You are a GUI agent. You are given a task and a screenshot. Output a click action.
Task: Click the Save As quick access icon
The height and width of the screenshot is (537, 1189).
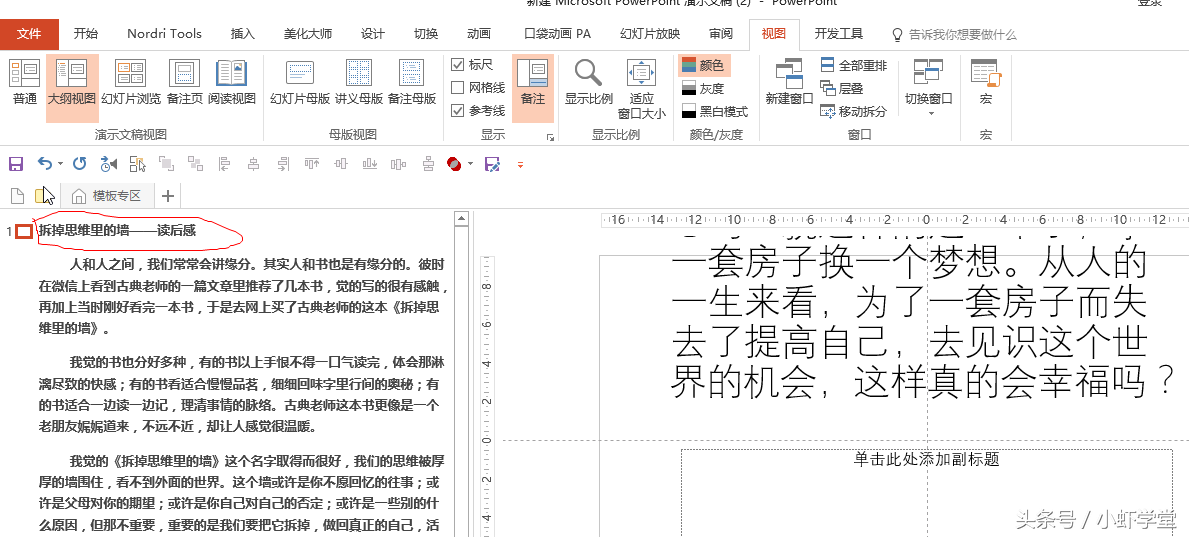(x=492, y=163)
